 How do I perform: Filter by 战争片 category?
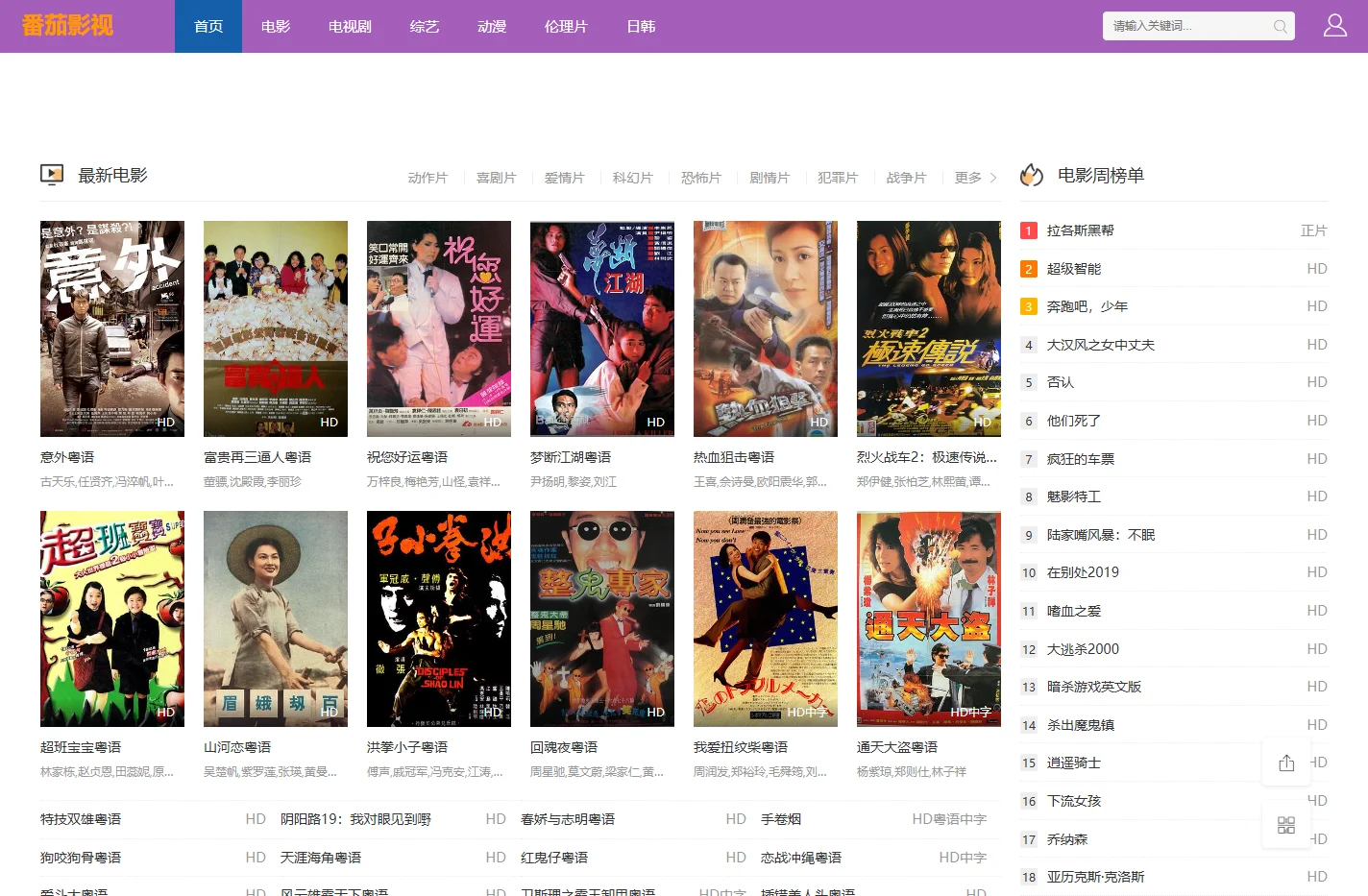pyautogui.click(x=905, y=178)
